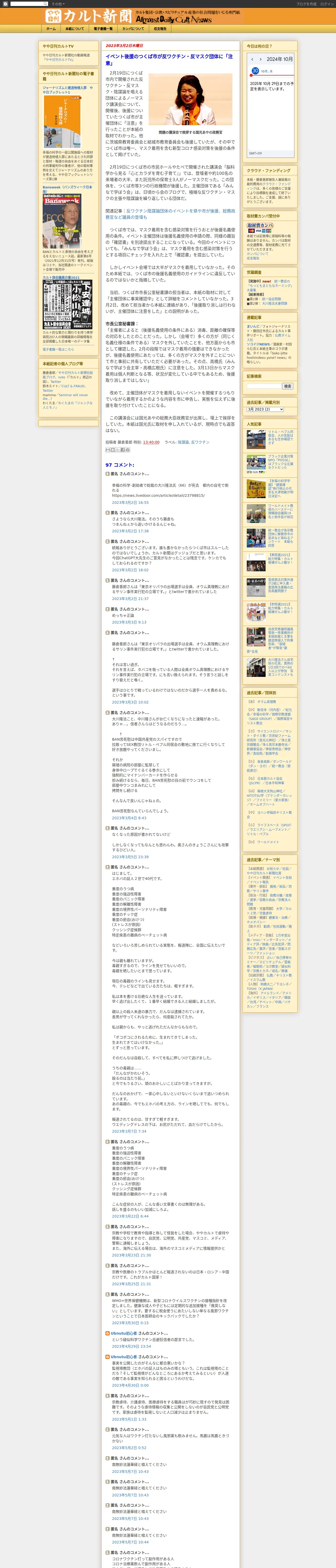336x1568 pixels.
Task: Open the 電子書籍一覧 tab
Action: 103,28
